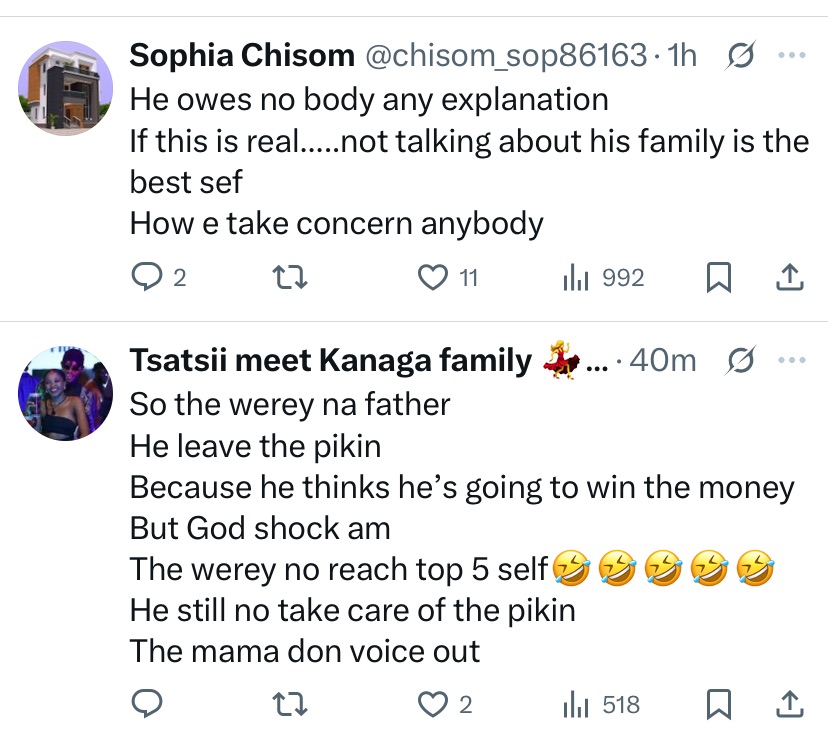Bookmark the Tsatsii tweet
Image resolution: width=828 pixels, height=748 pixels.
pos(717,705)
